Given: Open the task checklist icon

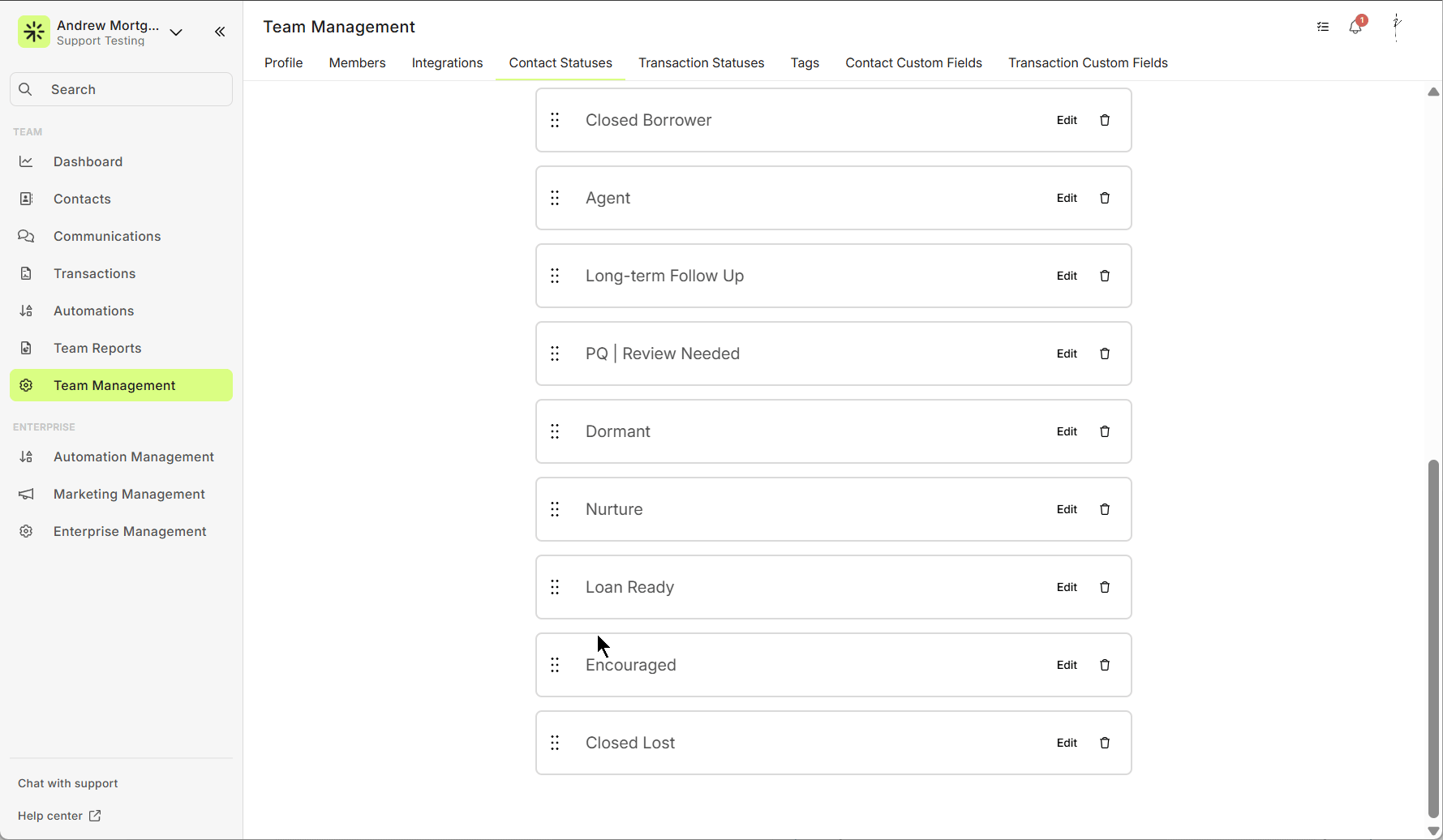Looking at the screenshot, I should pos(1323,27).
